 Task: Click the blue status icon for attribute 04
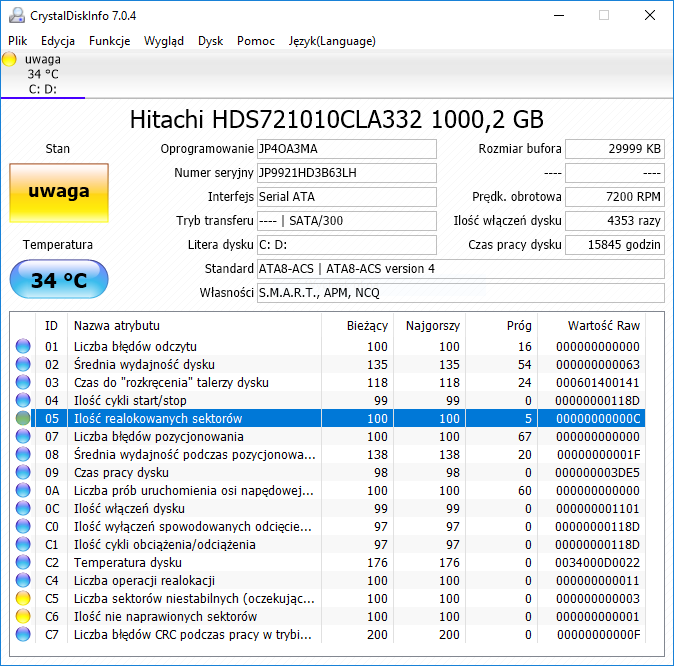(23, 400)
